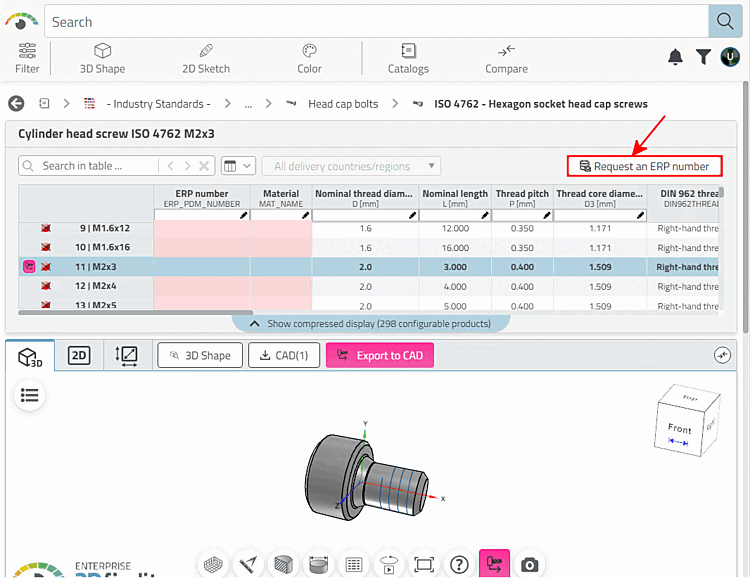Open the table column selection dropdown
The height and width of the screenshot is (578, 750).
click(x=238, y=166)
